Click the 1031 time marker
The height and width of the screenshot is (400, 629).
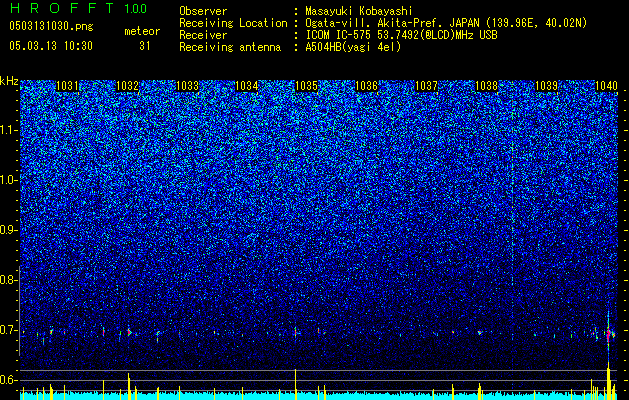pos(67,86)
